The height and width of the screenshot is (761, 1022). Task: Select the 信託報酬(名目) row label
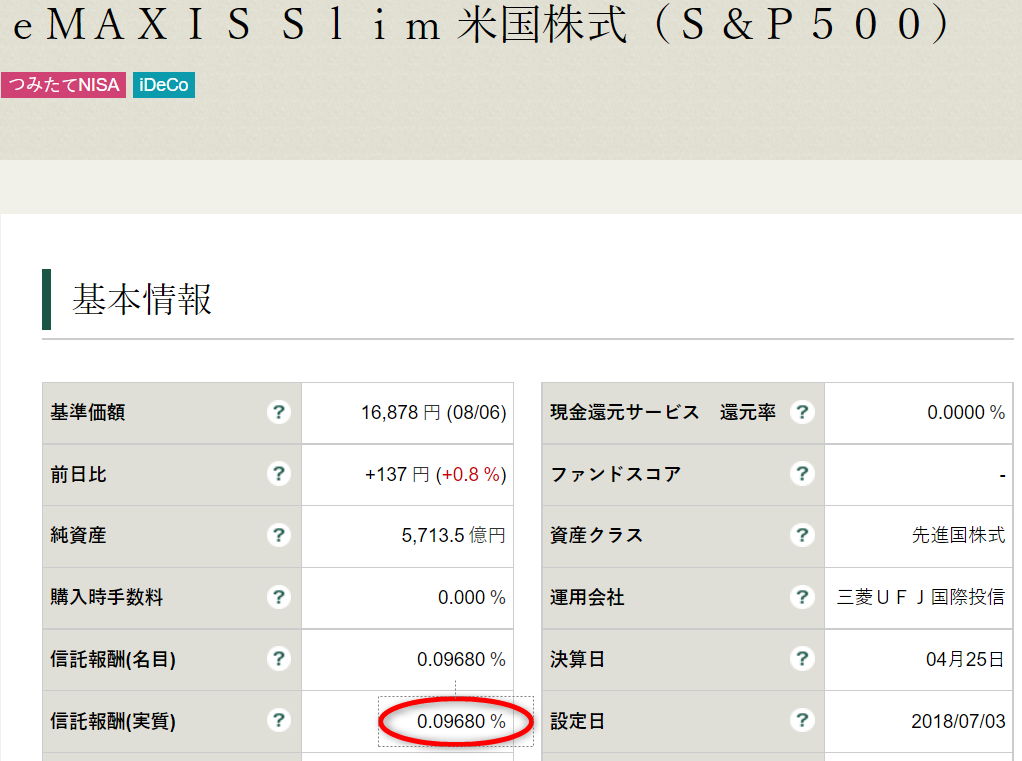[113, 659]
